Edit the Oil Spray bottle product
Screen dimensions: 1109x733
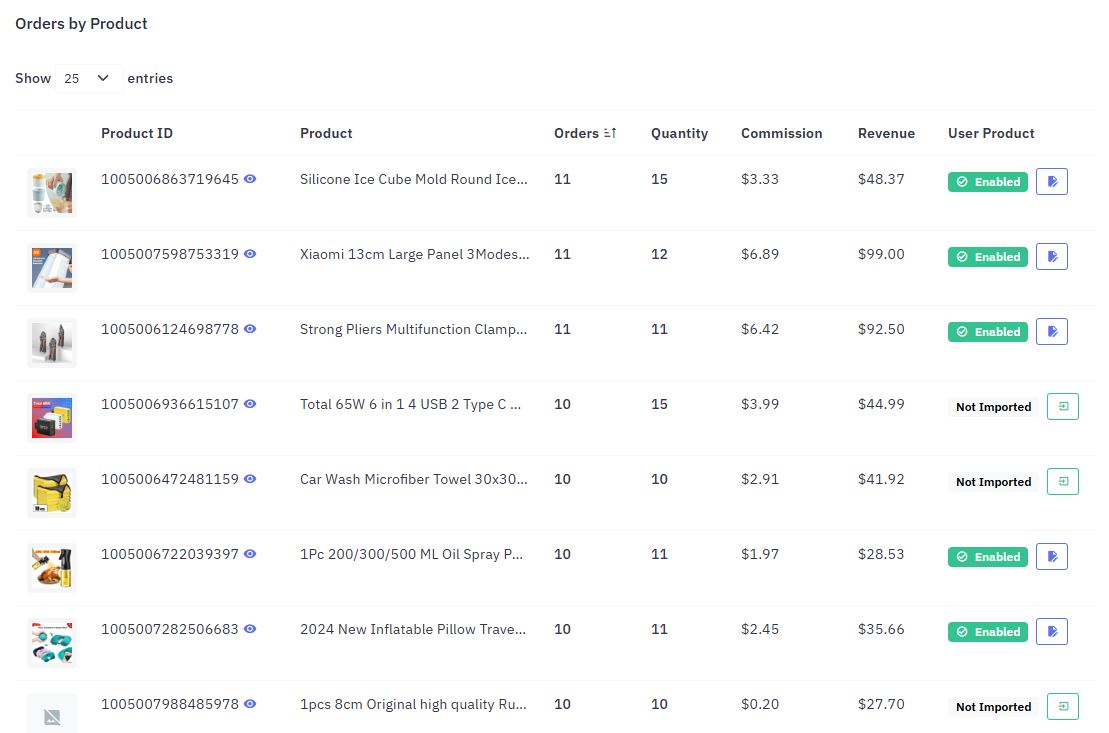point(1052,557)
